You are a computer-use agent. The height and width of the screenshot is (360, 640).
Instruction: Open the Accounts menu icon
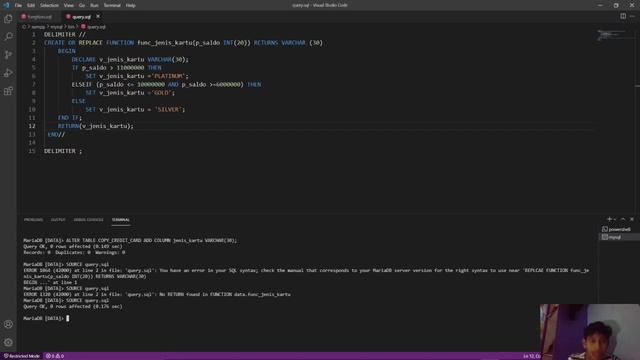coord(8,324)
